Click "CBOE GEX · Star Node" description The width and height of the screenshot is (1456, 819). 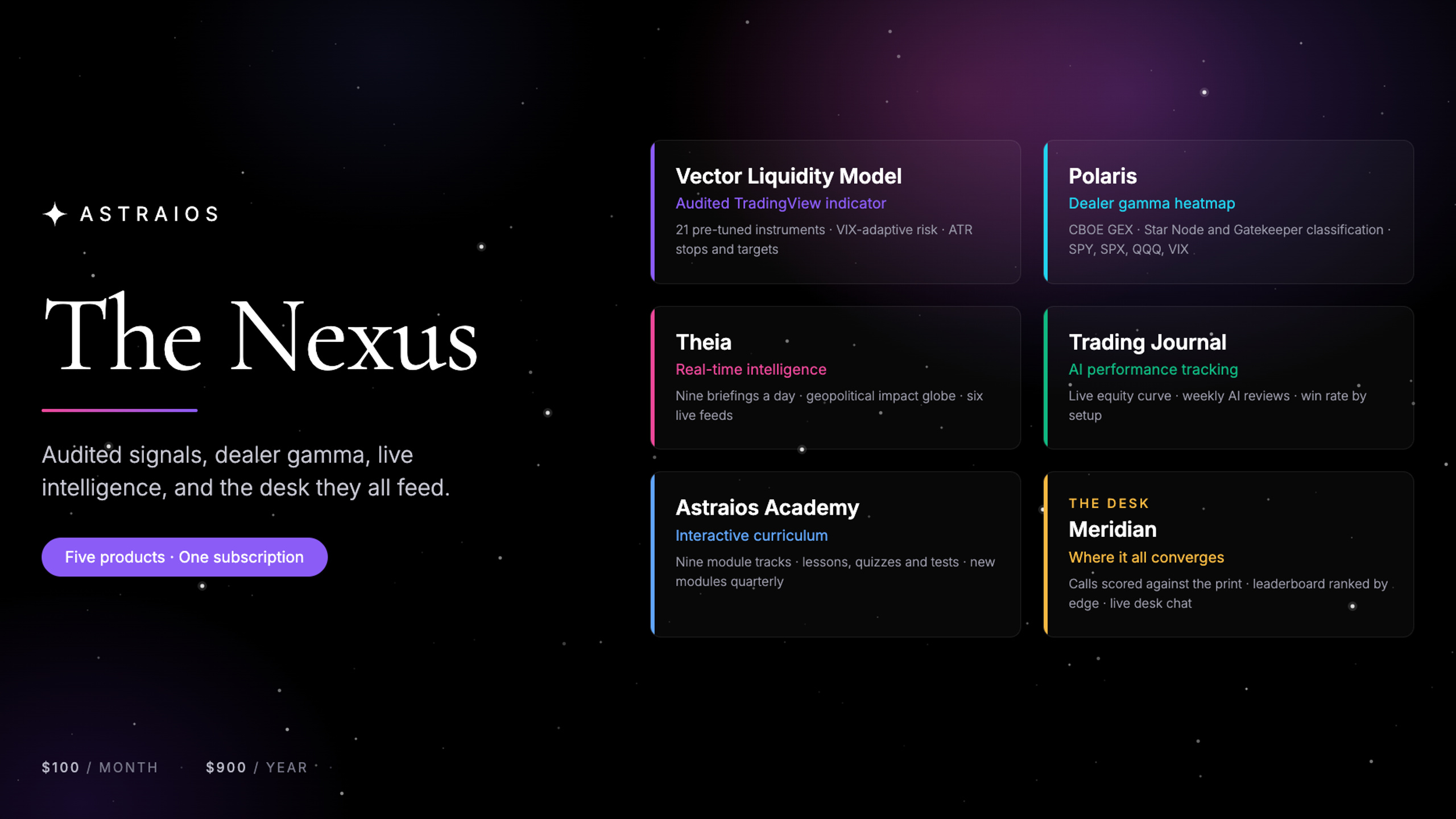(x=1229, y=239)
